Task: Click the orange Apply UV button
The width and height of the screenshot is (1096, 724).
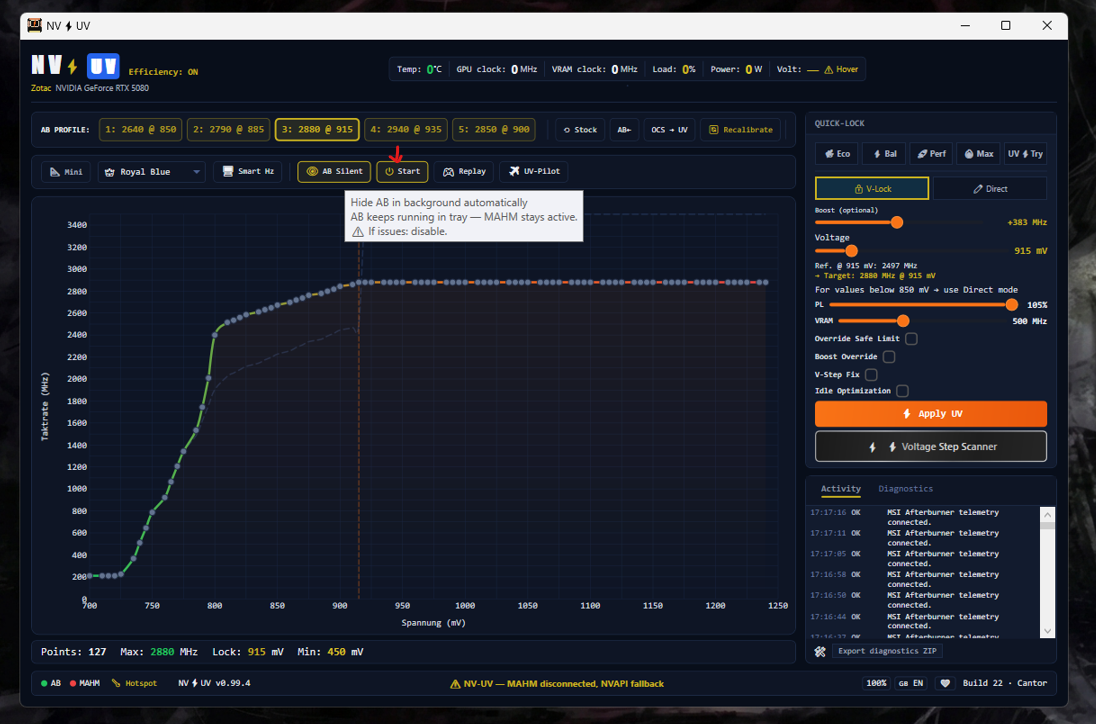Action: pyautogui.click(x=930, y=414)
